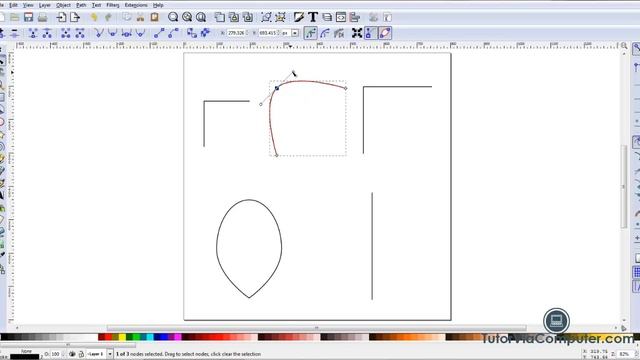
Task: Open the Text and Font dialog
Action: tap(313, 17)
